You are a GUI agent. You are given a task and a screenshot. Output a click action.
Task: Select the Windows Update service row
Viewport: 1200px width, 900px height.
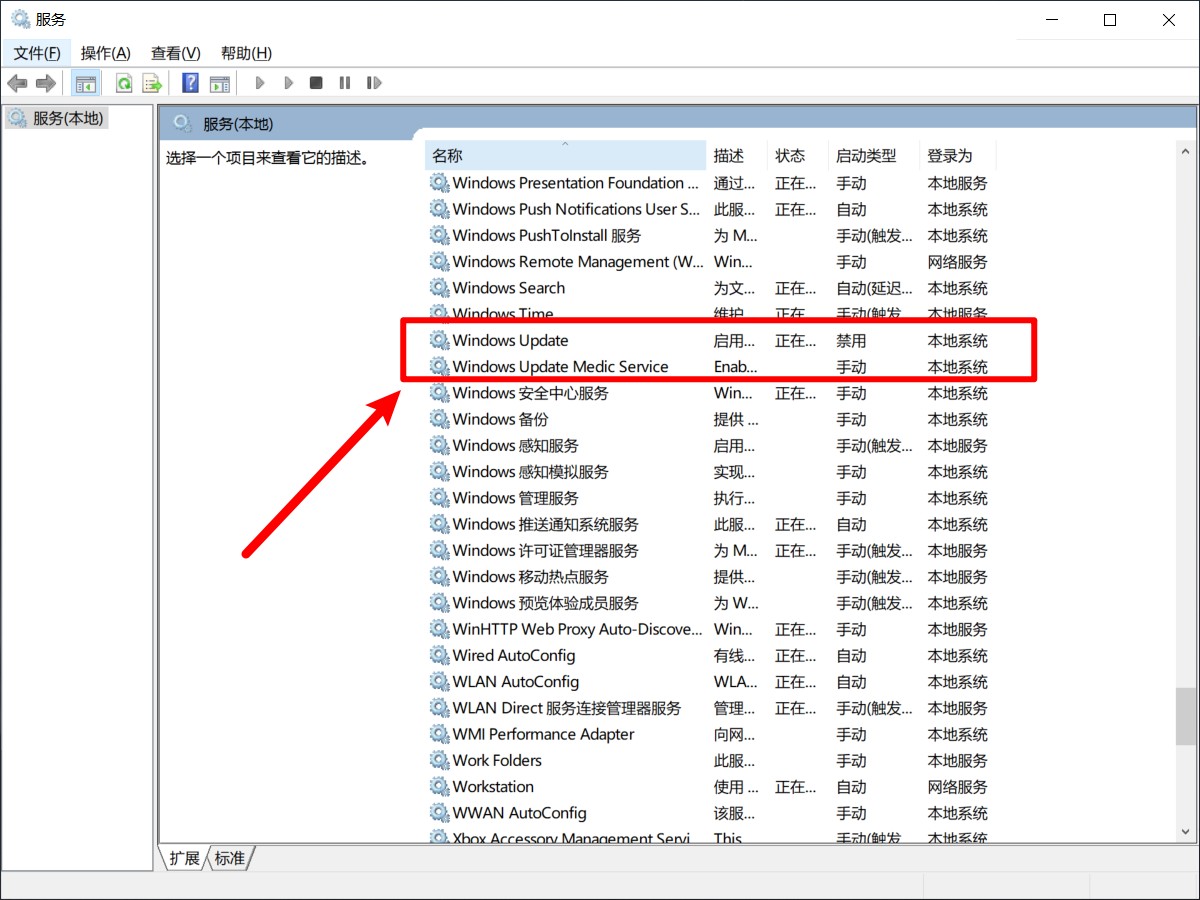(510, 340)
